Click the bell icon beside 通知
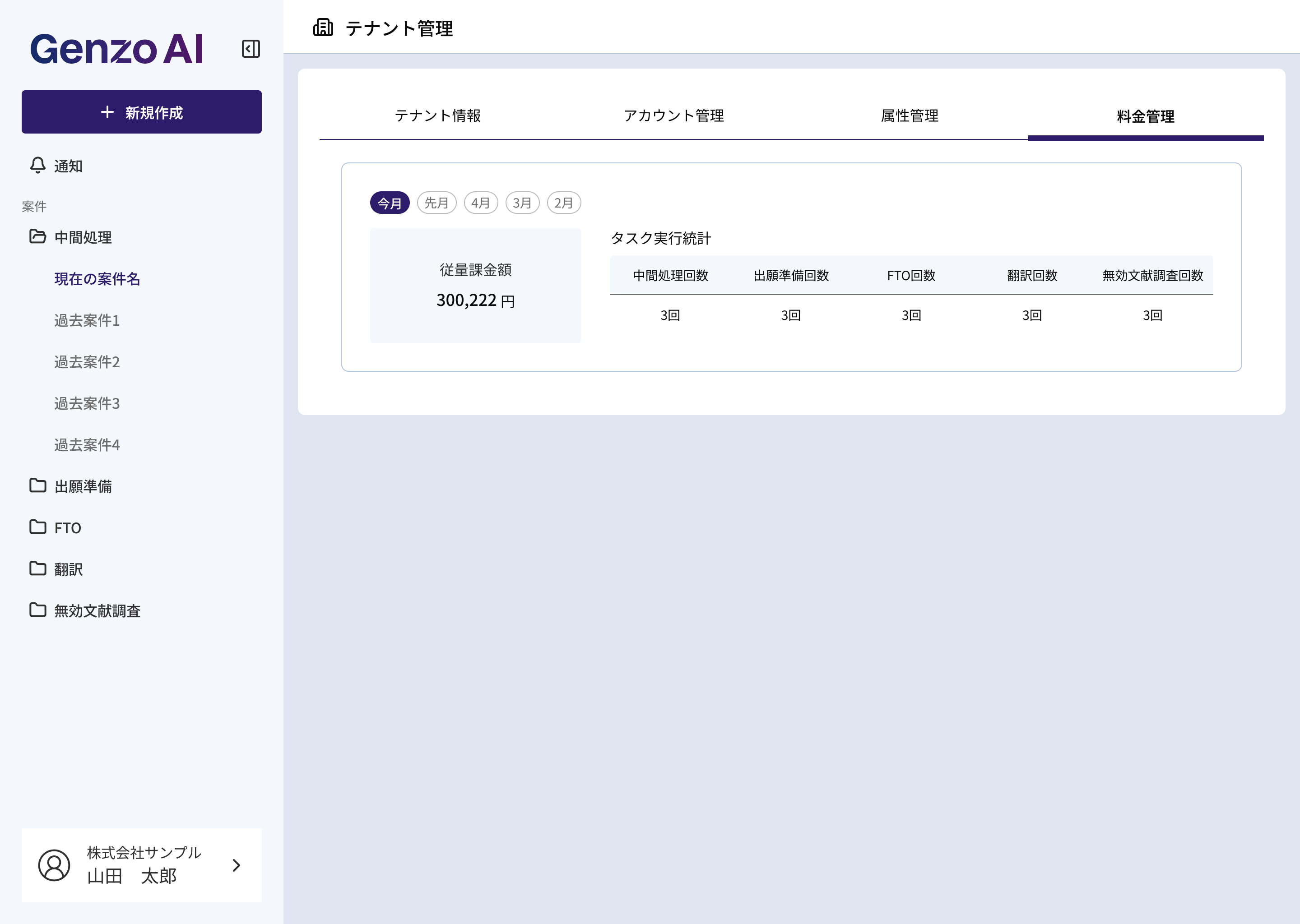This screenshot has width=1300, height=924. tap(37, 166)
